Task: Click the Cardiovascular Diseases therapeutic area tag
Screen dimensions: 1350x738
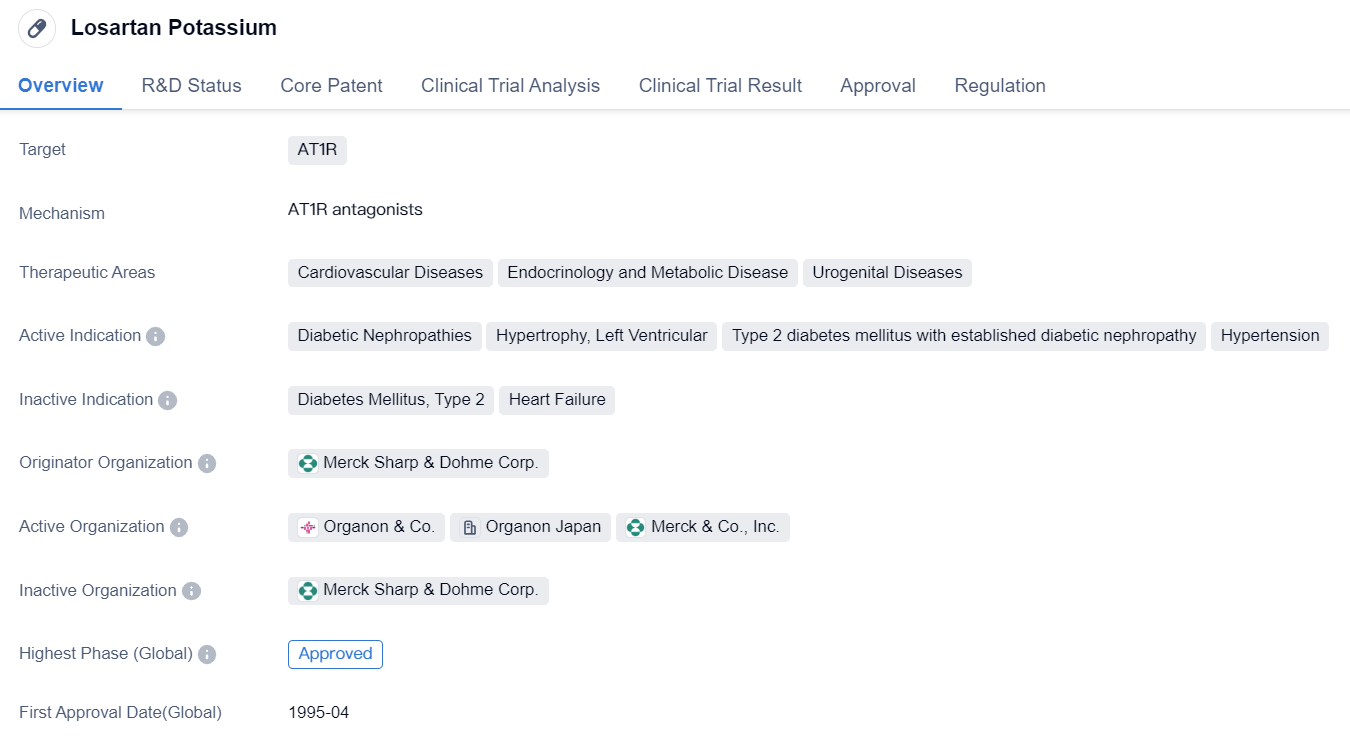Action: coord(390,273)
